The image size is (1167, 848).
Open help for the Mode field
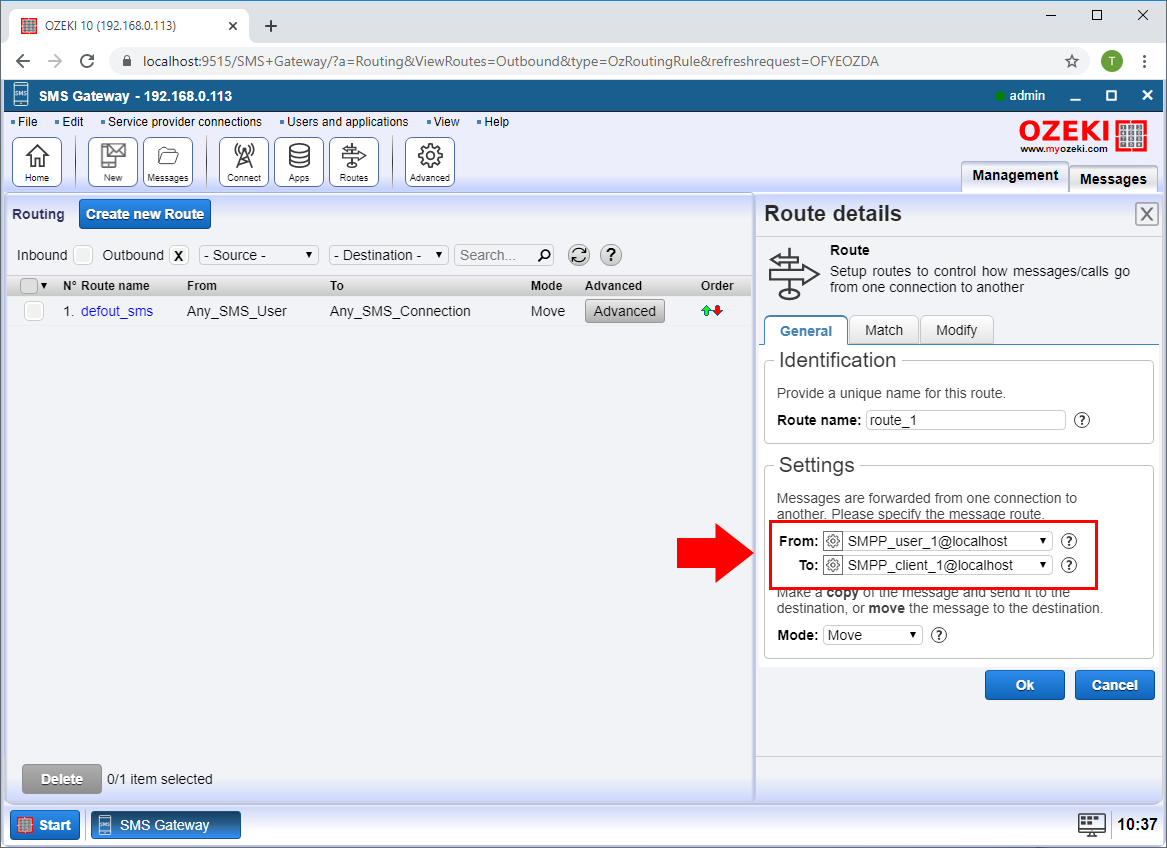pos(939,635)
